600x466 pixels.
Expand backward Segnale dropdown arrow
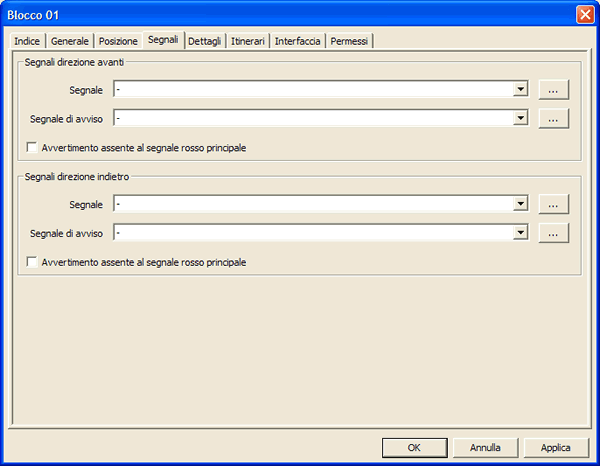520,204
